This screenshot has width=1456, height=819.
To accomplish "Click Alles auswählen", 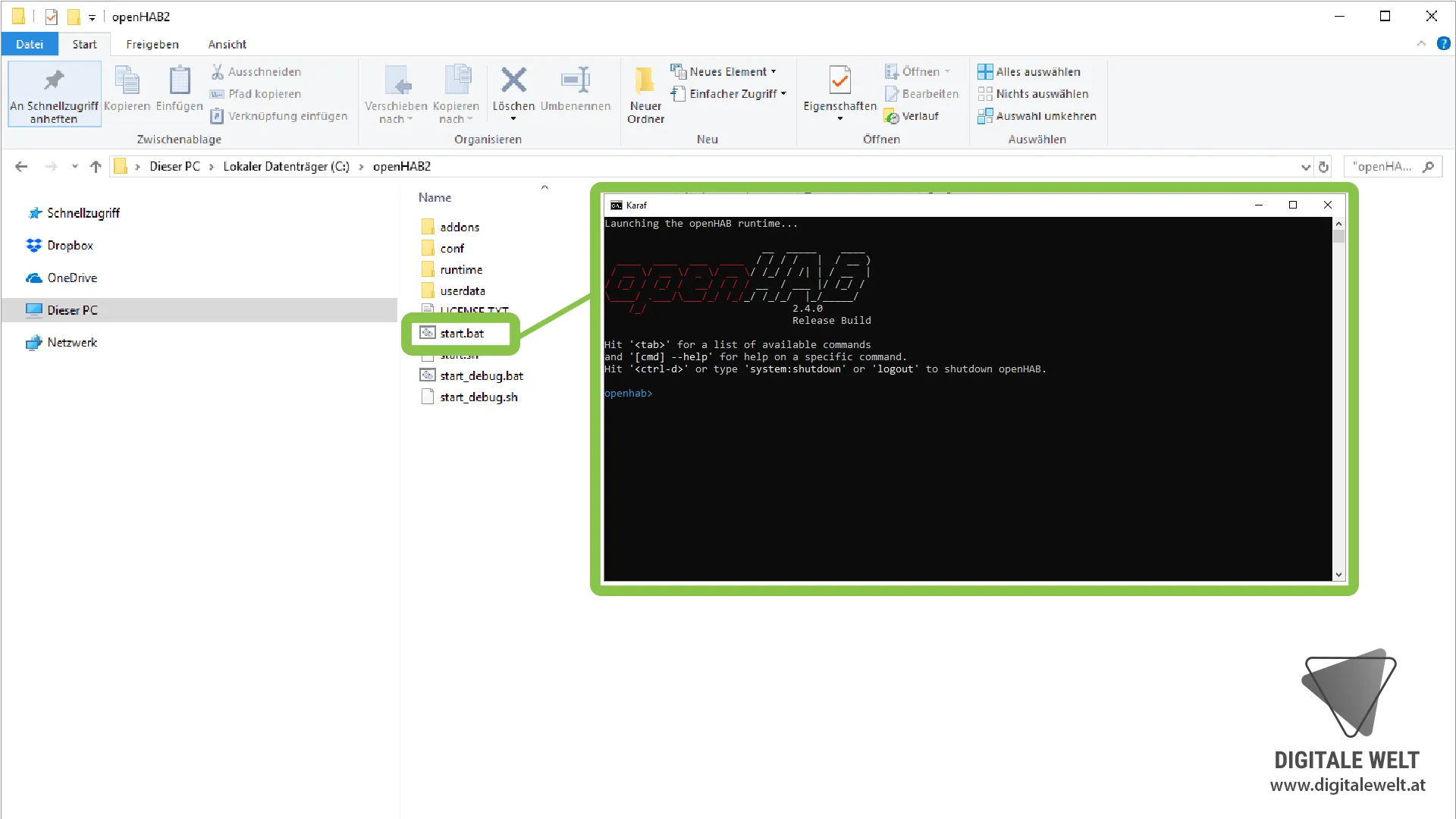I will tap(1028, 71).
